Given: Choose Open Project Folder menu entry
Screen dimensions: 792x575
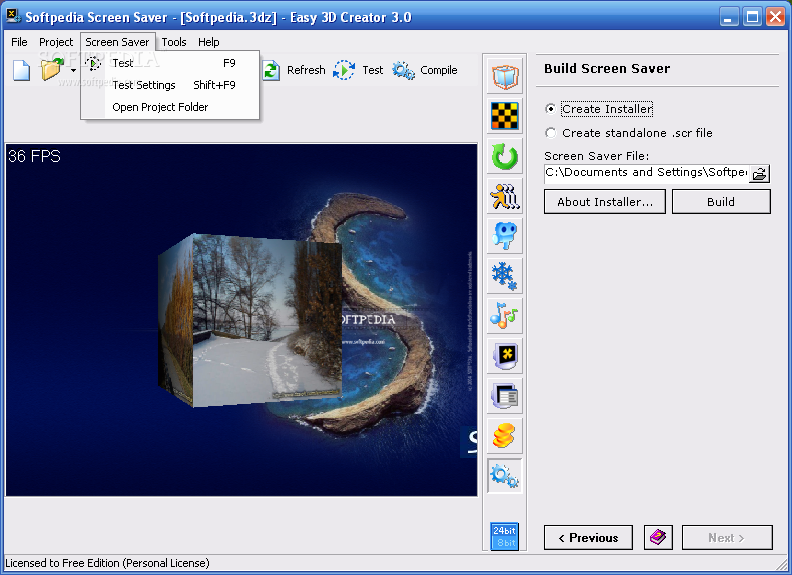Looking at the screenshot, I should (x=170, y=107).
